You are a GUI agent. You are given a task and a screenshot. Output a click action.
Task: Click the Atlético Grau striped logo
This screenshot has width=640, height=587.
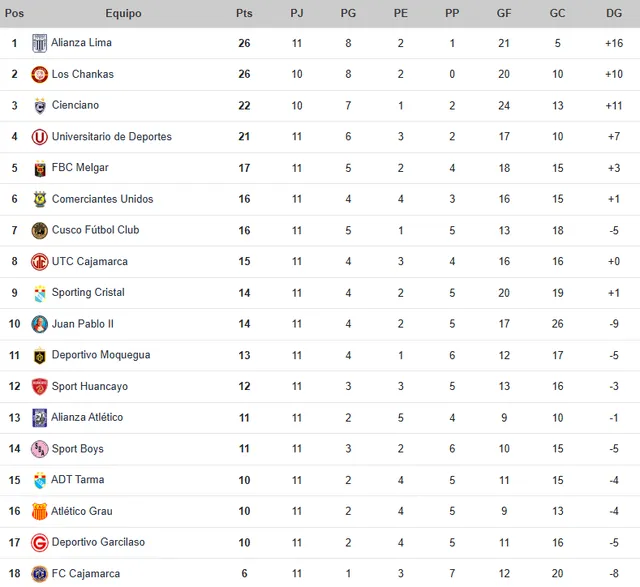pos(40,511)
